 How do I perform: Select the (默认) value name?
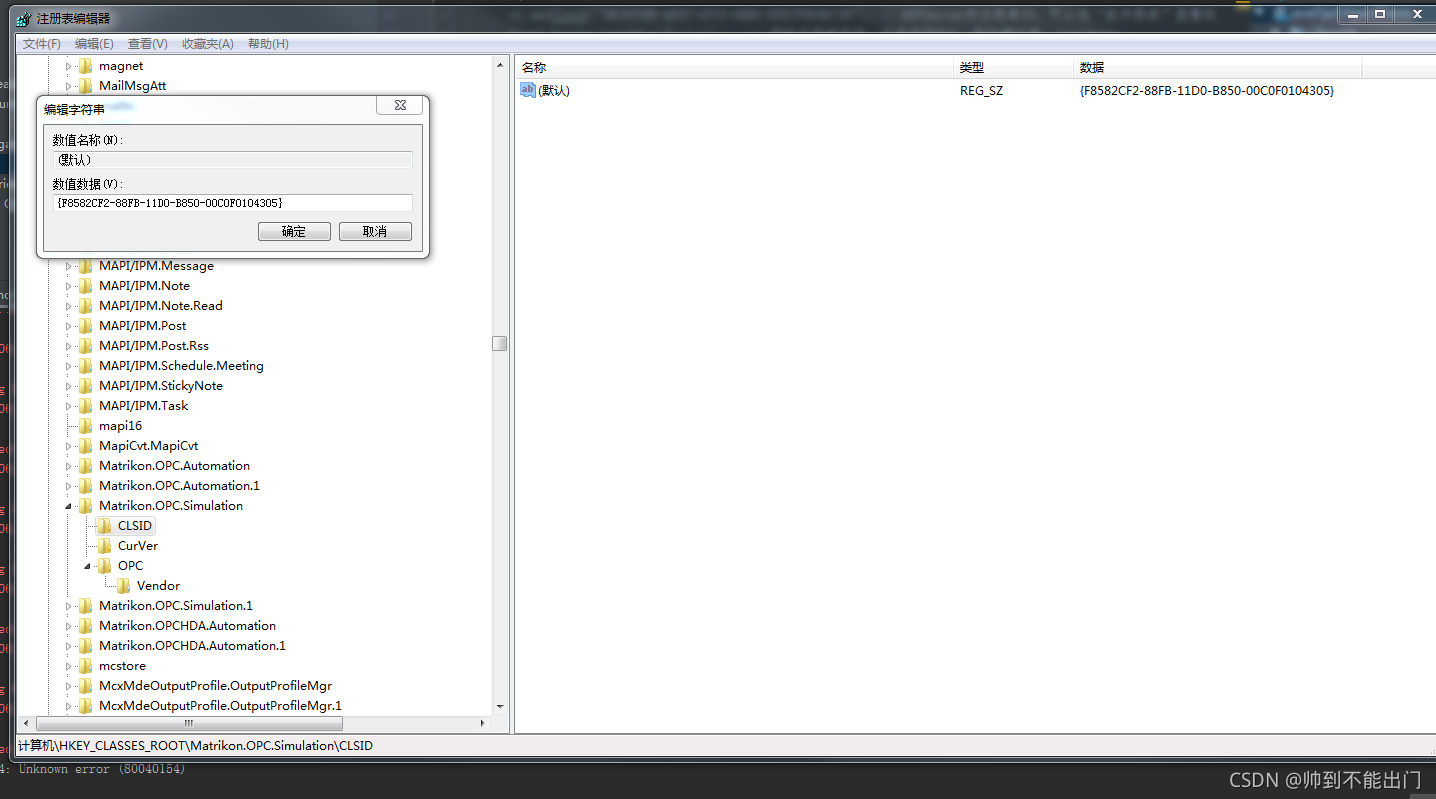(x=554, y=91)
